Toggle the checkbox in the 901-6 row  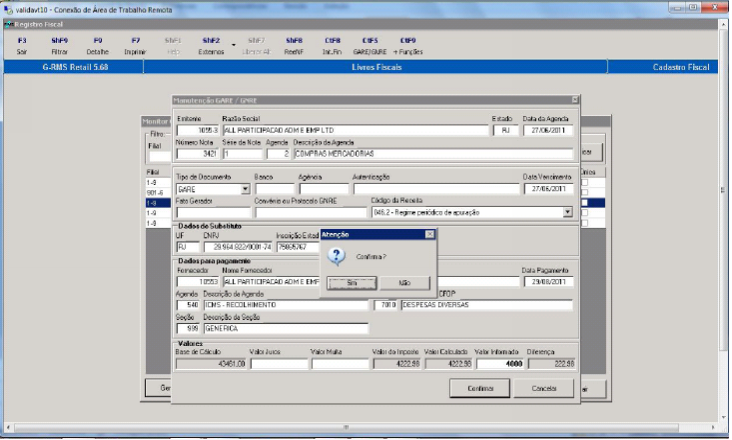(x=584, y=192)
